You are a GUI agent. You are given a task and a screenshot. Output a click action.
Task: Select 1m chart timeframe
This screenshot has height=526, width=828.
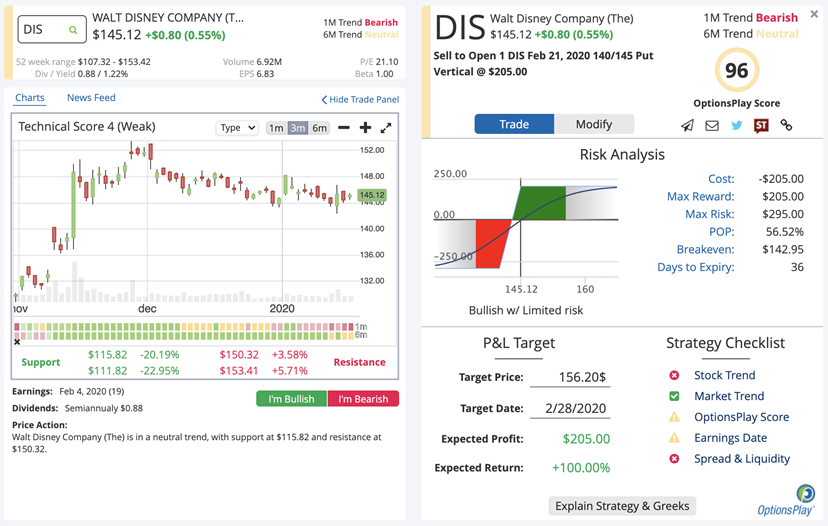[276, 128]
